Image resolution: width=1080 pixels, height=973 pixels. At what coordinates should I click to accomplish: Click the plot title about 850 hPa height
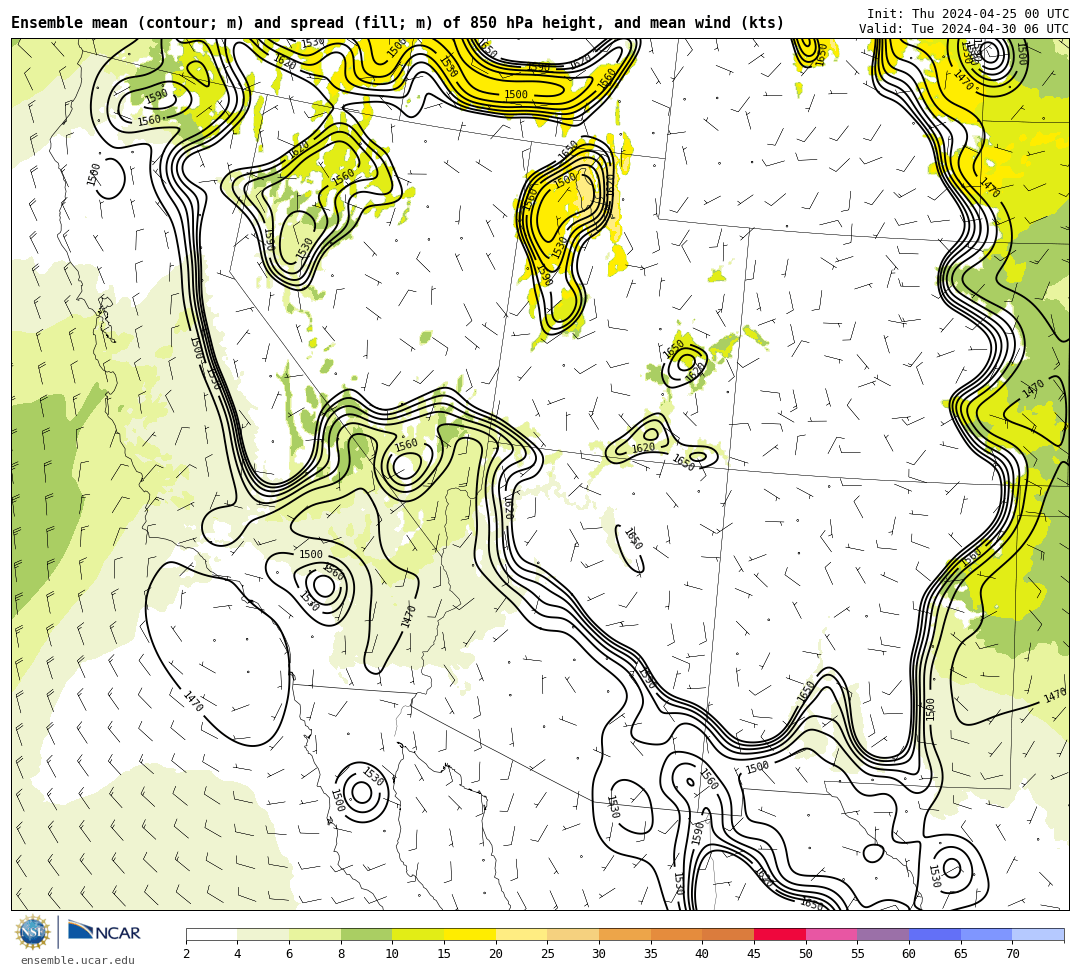pos(397,23)
